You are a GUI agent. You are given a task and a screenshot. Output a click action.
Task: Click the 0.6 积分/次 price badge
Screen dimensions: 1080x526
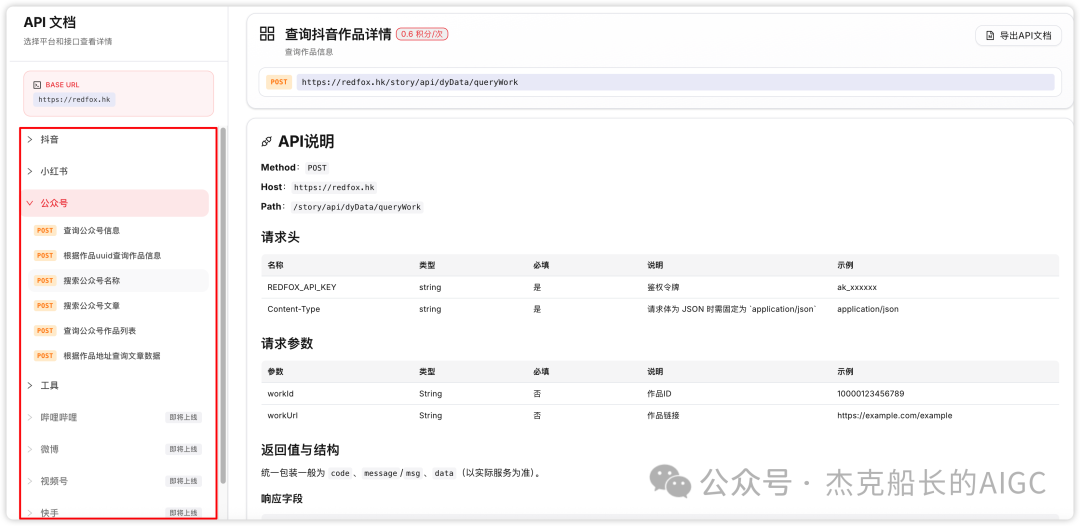(422, 34)
